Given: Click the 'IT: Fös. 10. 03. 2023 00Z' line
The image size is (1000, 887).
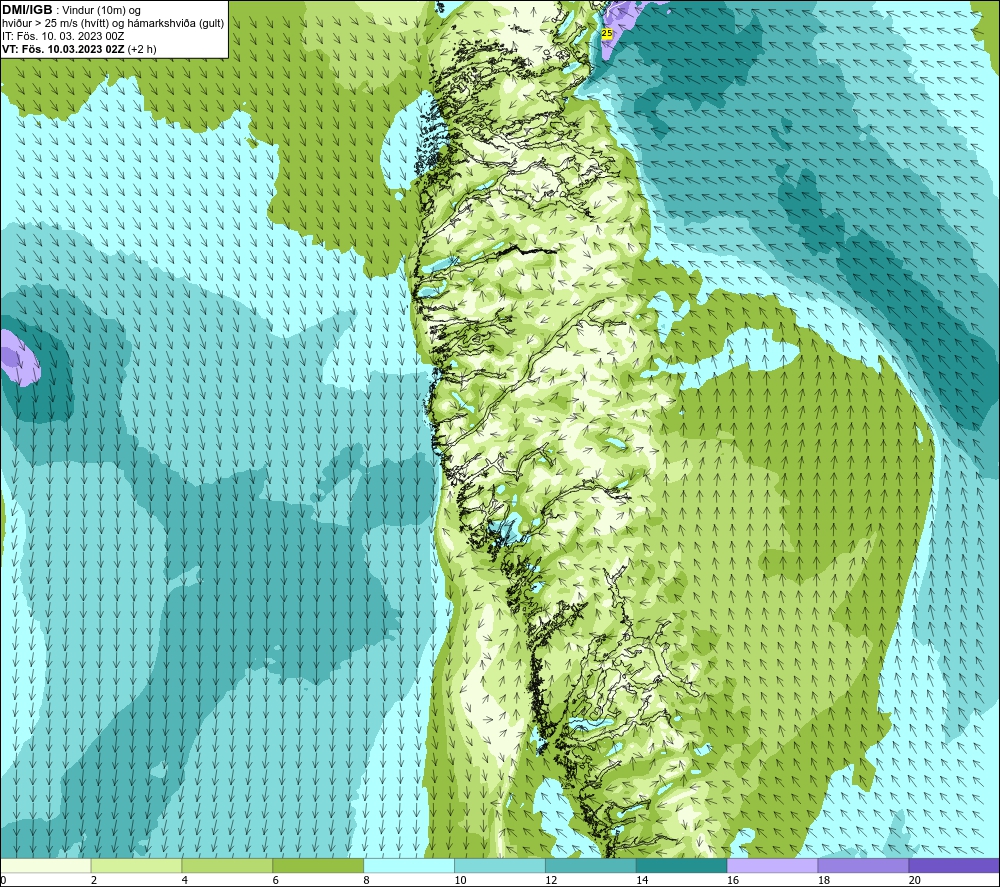Looking at the screenshot, I should (x=62, y=36).
